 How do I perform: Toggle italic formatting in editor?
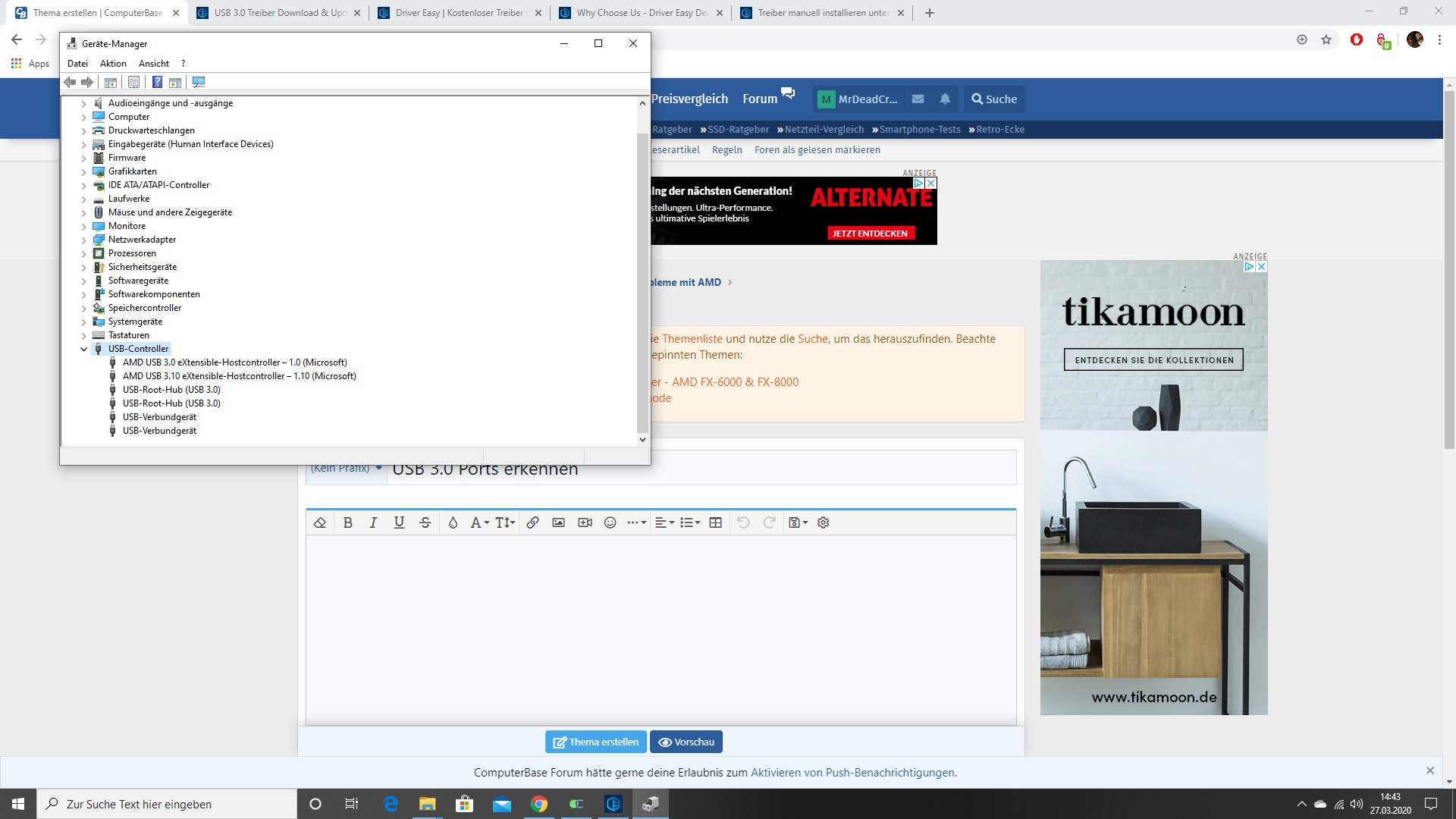tap(373, 522)
